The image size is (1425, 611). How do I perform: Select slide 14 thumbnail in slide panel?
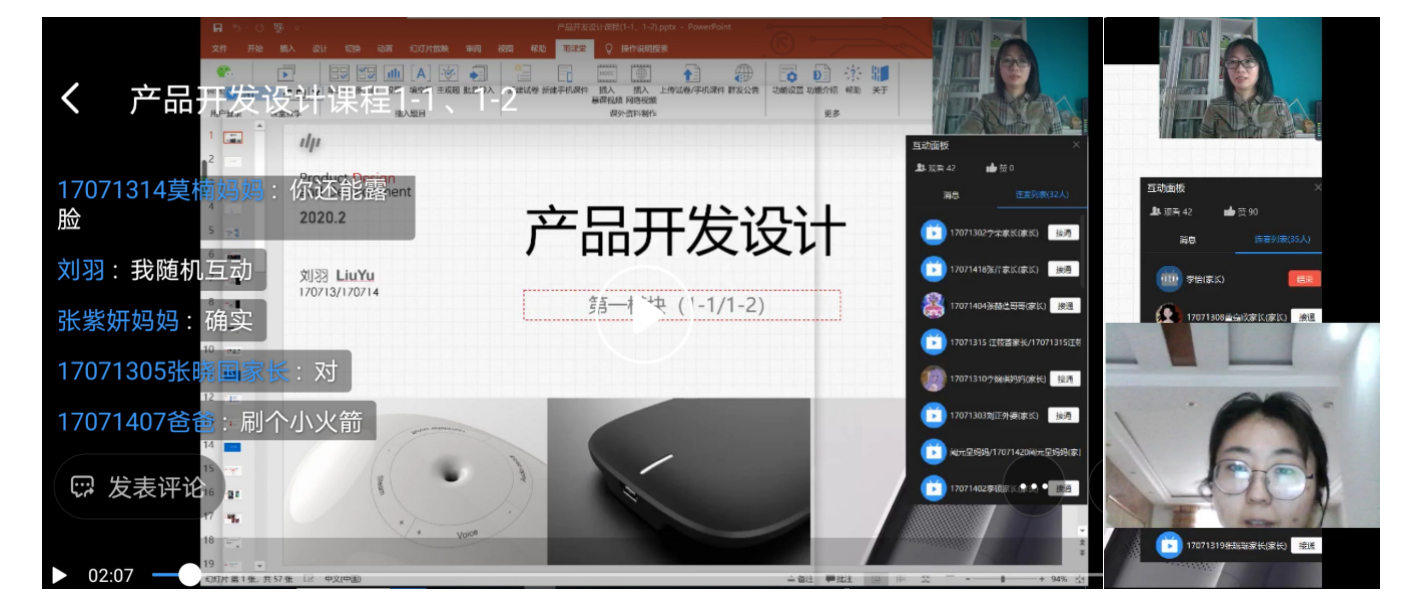232,446
